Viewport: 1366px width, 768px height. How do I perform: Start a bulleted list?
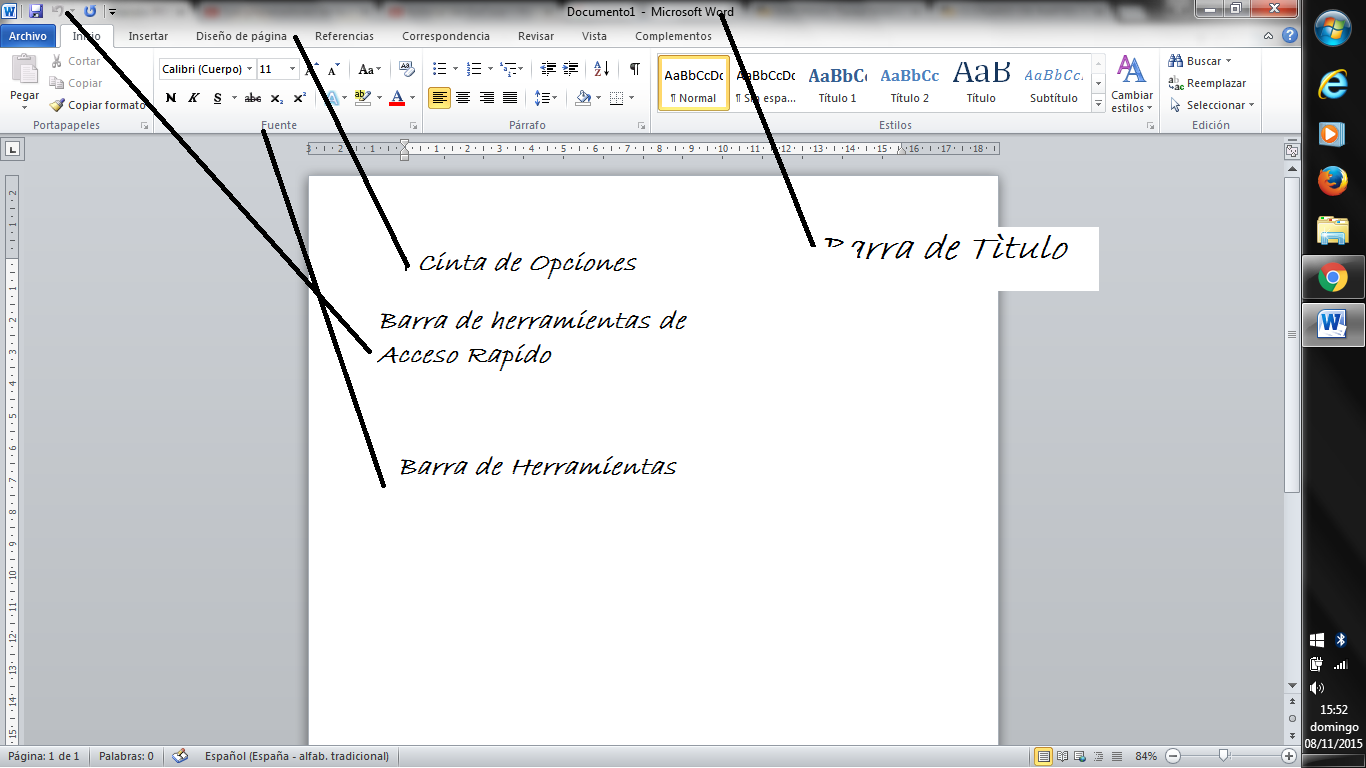[439, 69]
